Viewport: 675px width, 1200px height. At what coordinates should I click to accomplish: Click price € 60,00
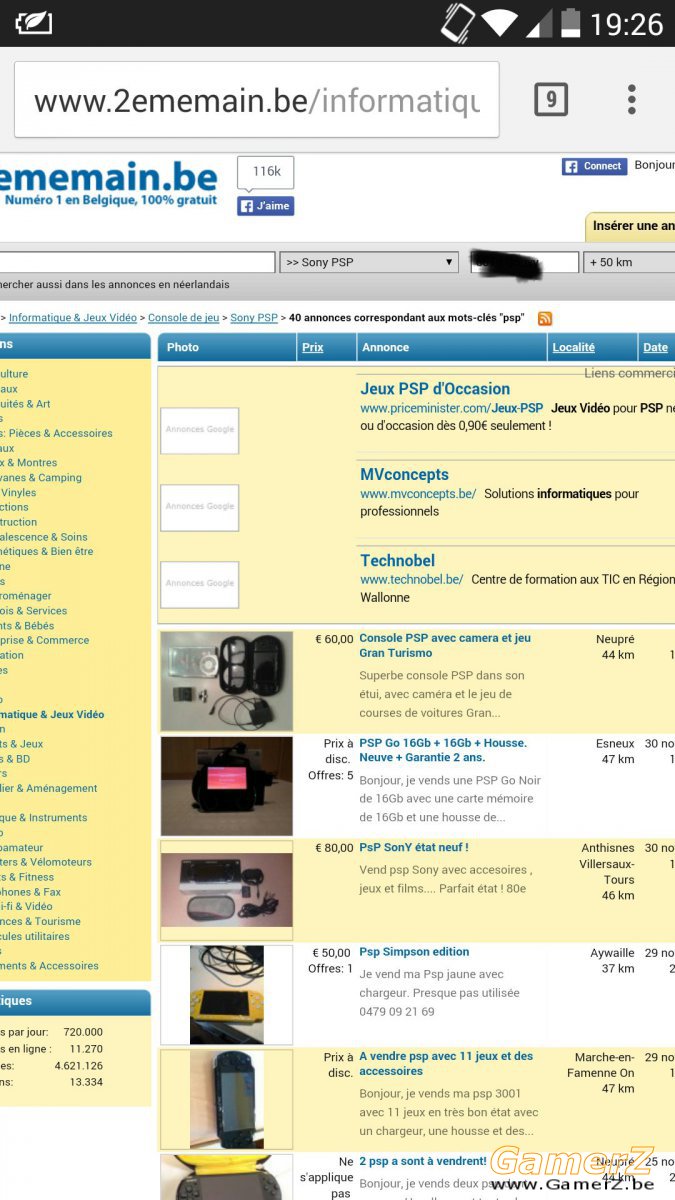[x=334, y=639]
